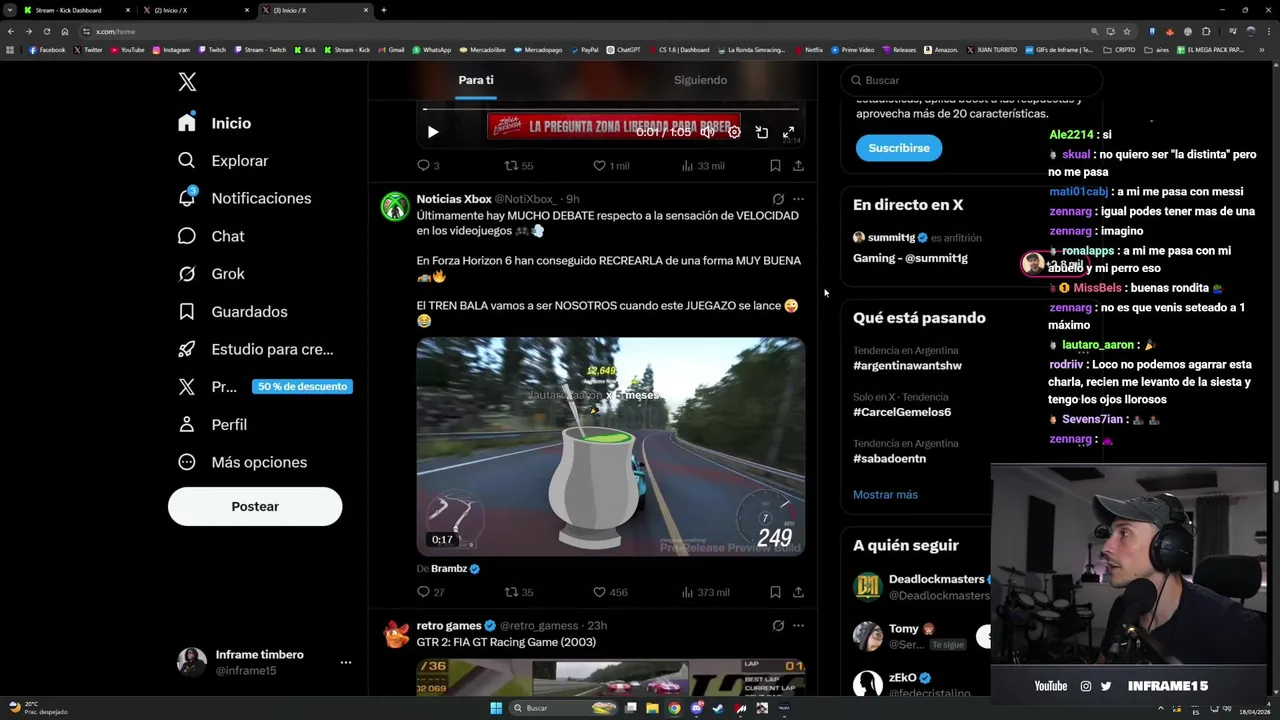Open Steam from the taskbar
1280x720 pixels.
point(718,708)
